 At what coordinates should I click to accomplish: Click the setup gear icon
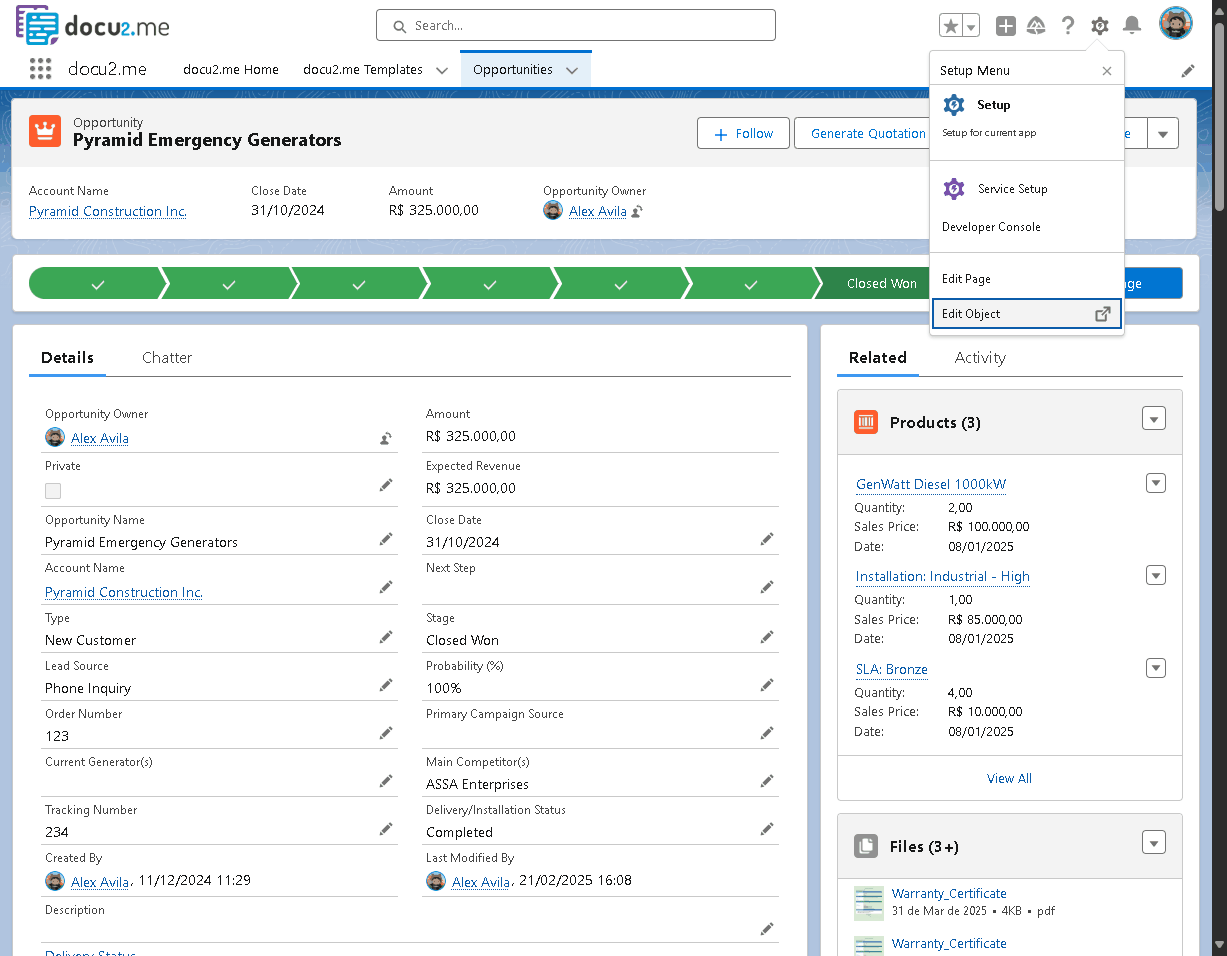(x=1100, y=26)
